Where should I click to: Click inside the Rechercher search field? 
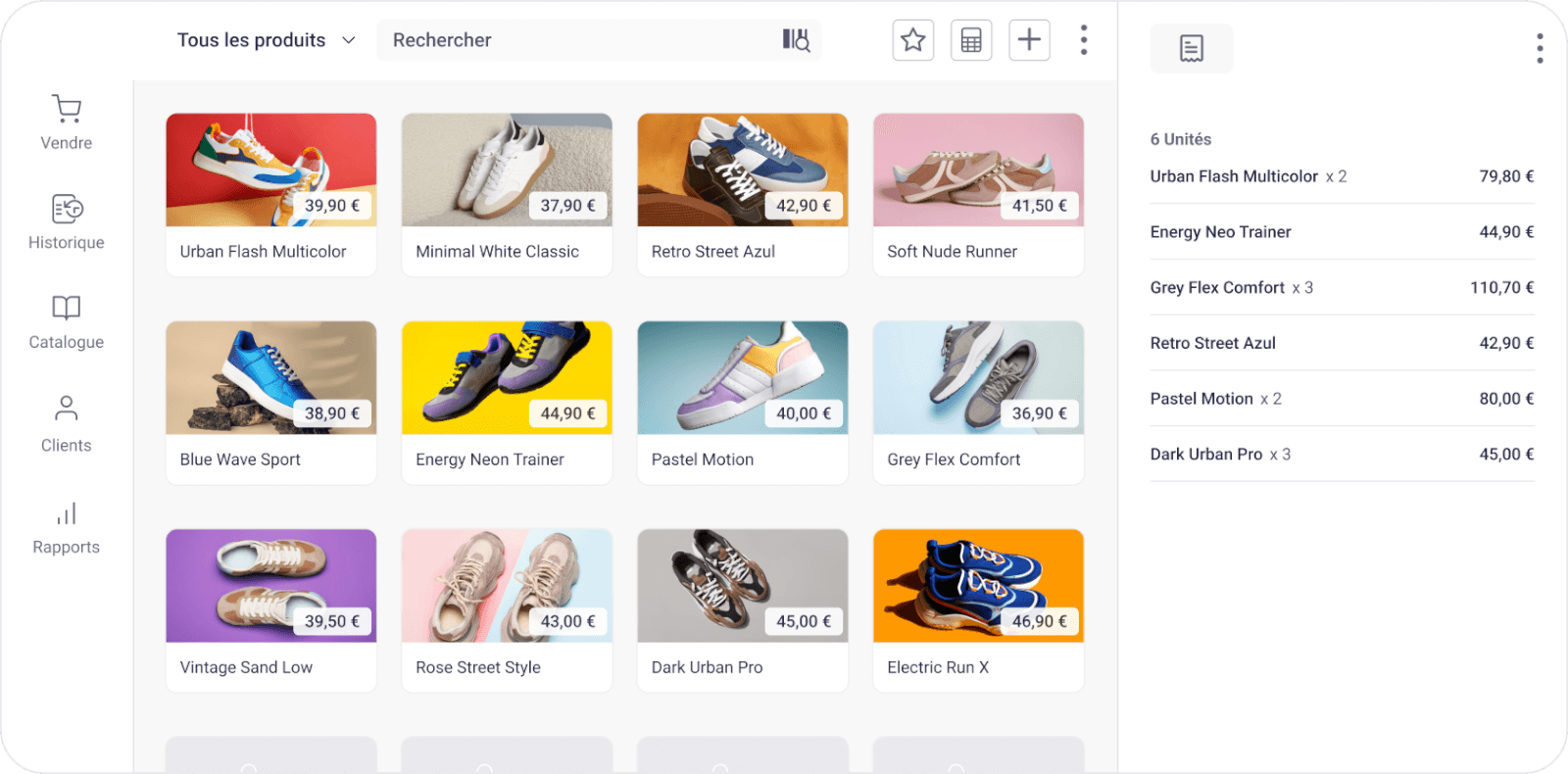(578, 40)
